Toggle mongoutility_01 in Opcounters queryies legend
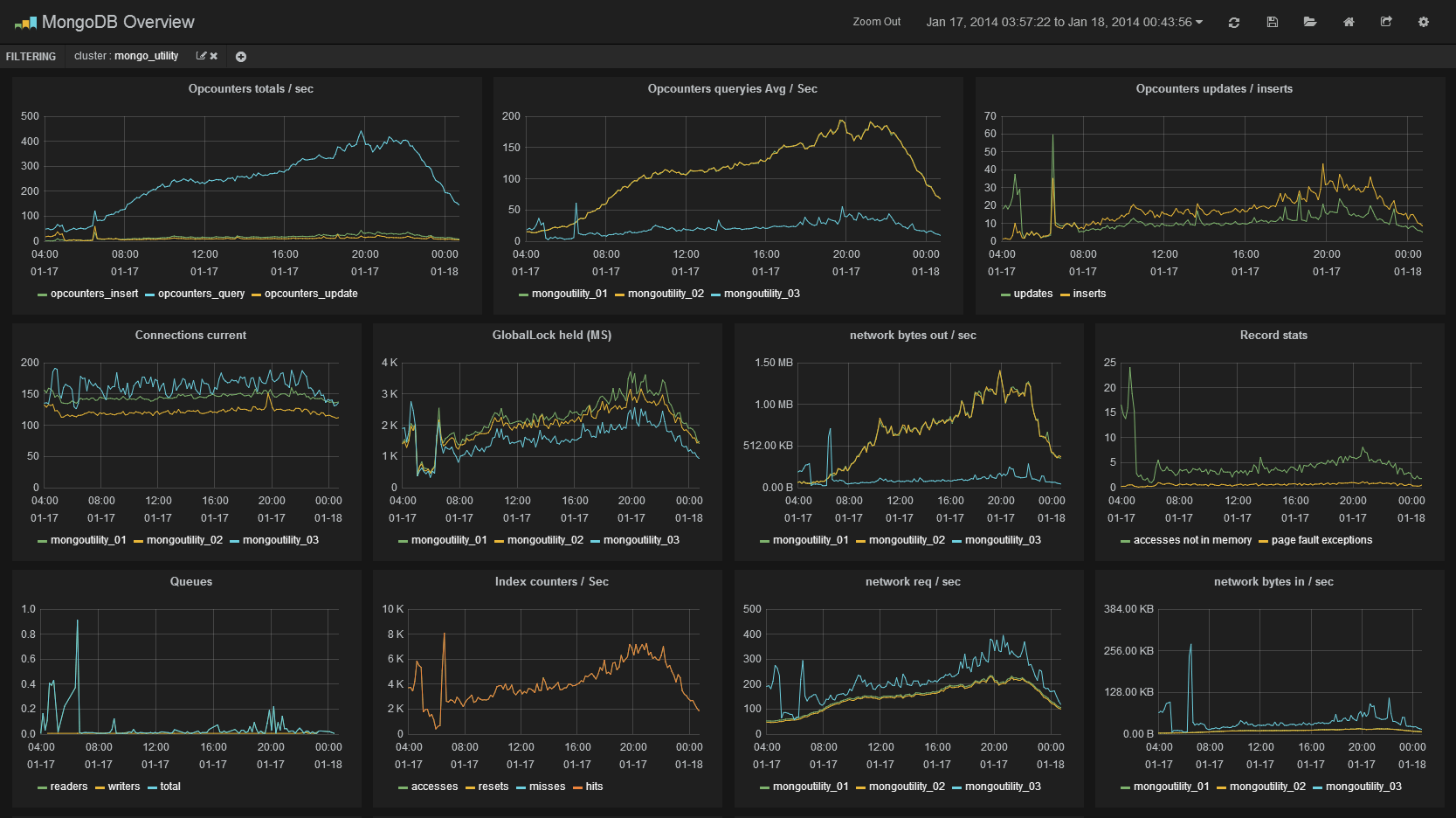This screenshot has height=818, width=1456. tap(569, 294)
